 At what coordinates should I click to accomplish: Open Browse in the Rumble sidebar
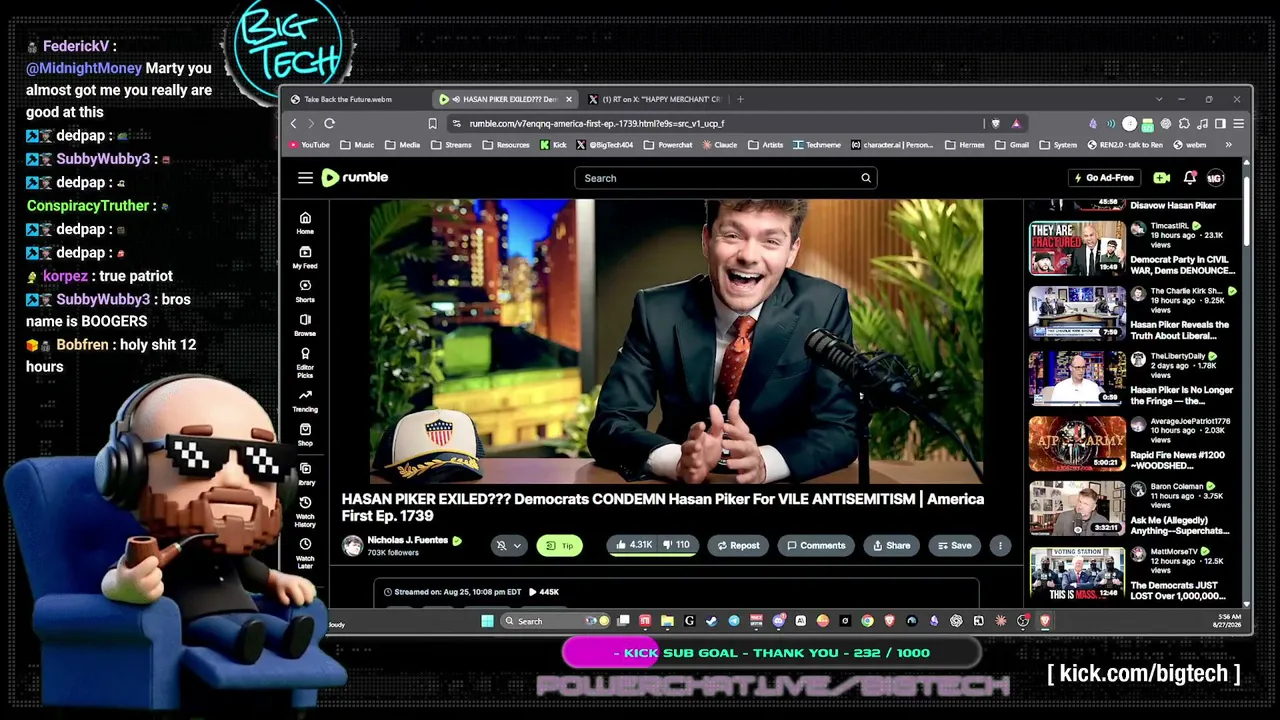[305, 325]
